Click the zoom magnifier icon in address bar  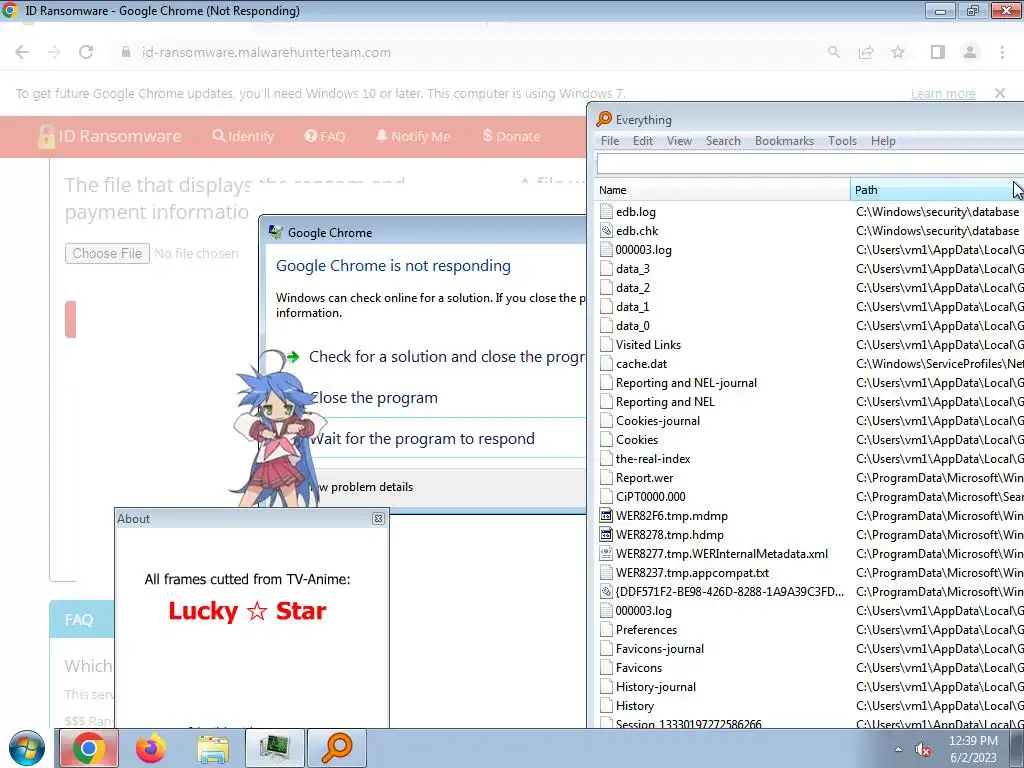pyautogui.click(x=834, y=52)
